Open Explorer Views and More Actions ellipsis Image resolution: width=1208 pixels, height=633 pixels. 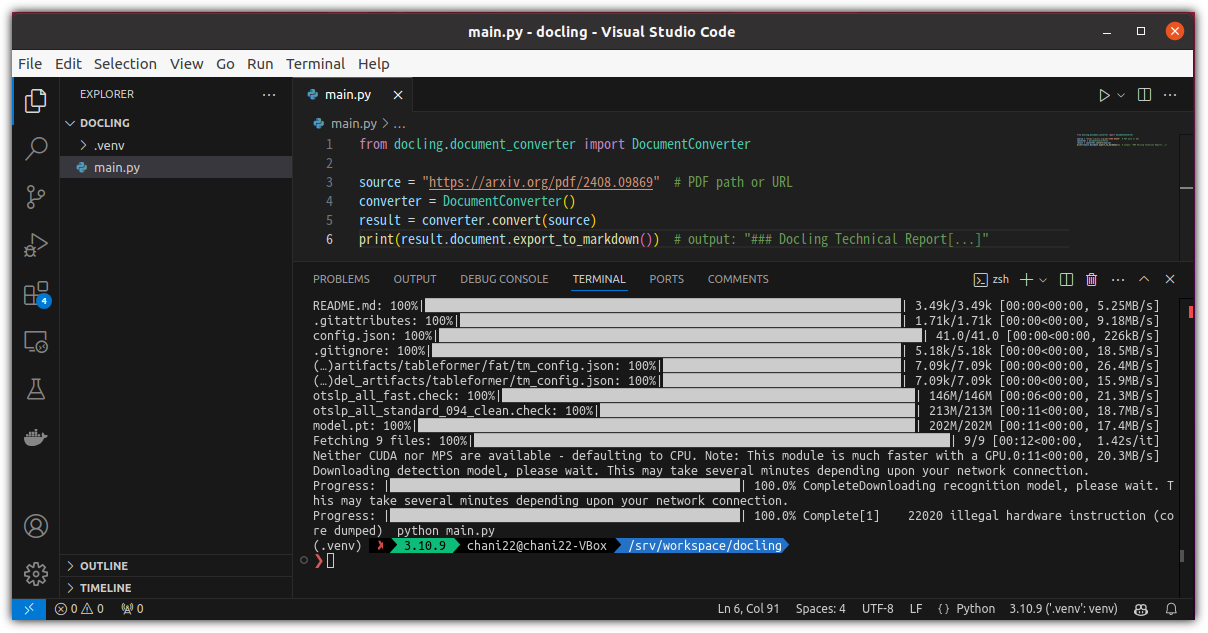click(x=269, y=94)
